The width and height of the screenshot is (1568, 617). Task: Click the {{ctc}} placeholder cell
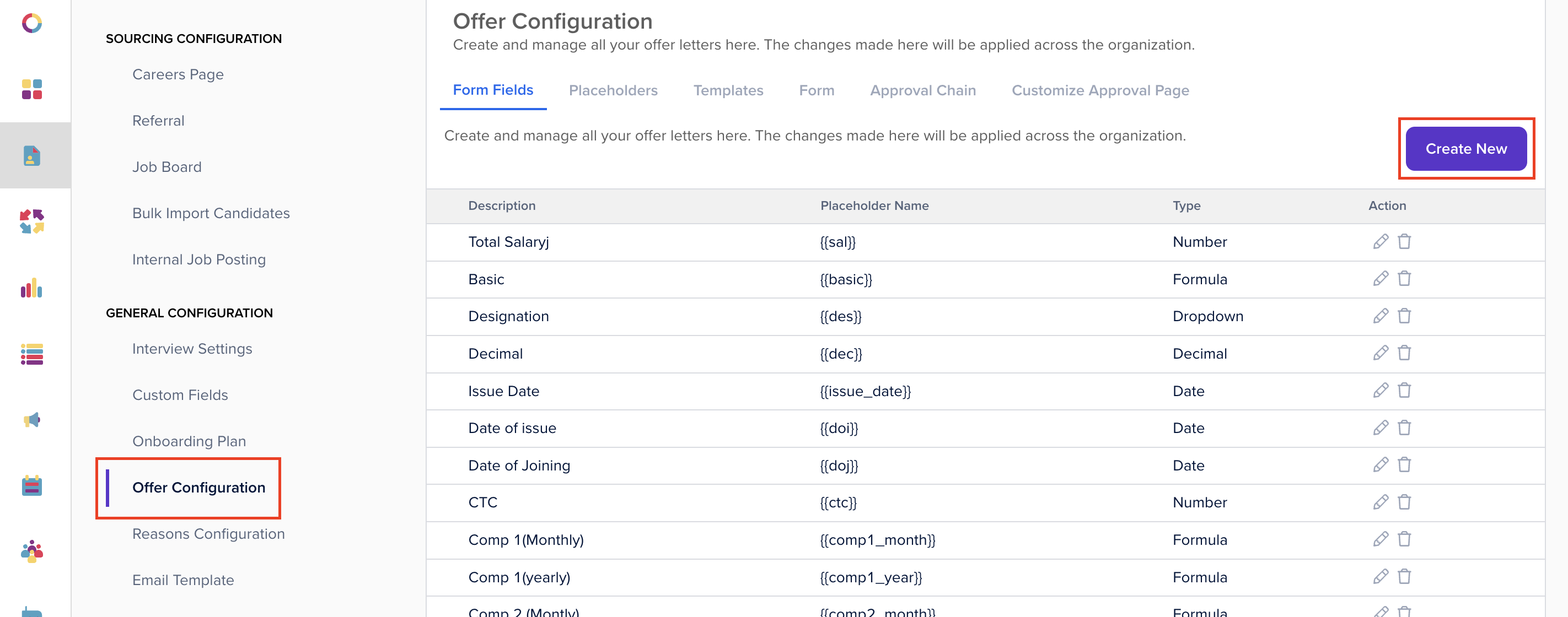tap(837, 502)
